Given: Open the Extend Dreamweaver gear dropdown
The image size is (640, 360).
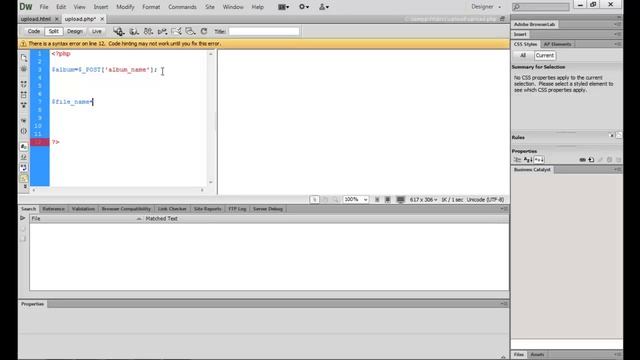Looking at the screenshot, I should pos(304,7).
